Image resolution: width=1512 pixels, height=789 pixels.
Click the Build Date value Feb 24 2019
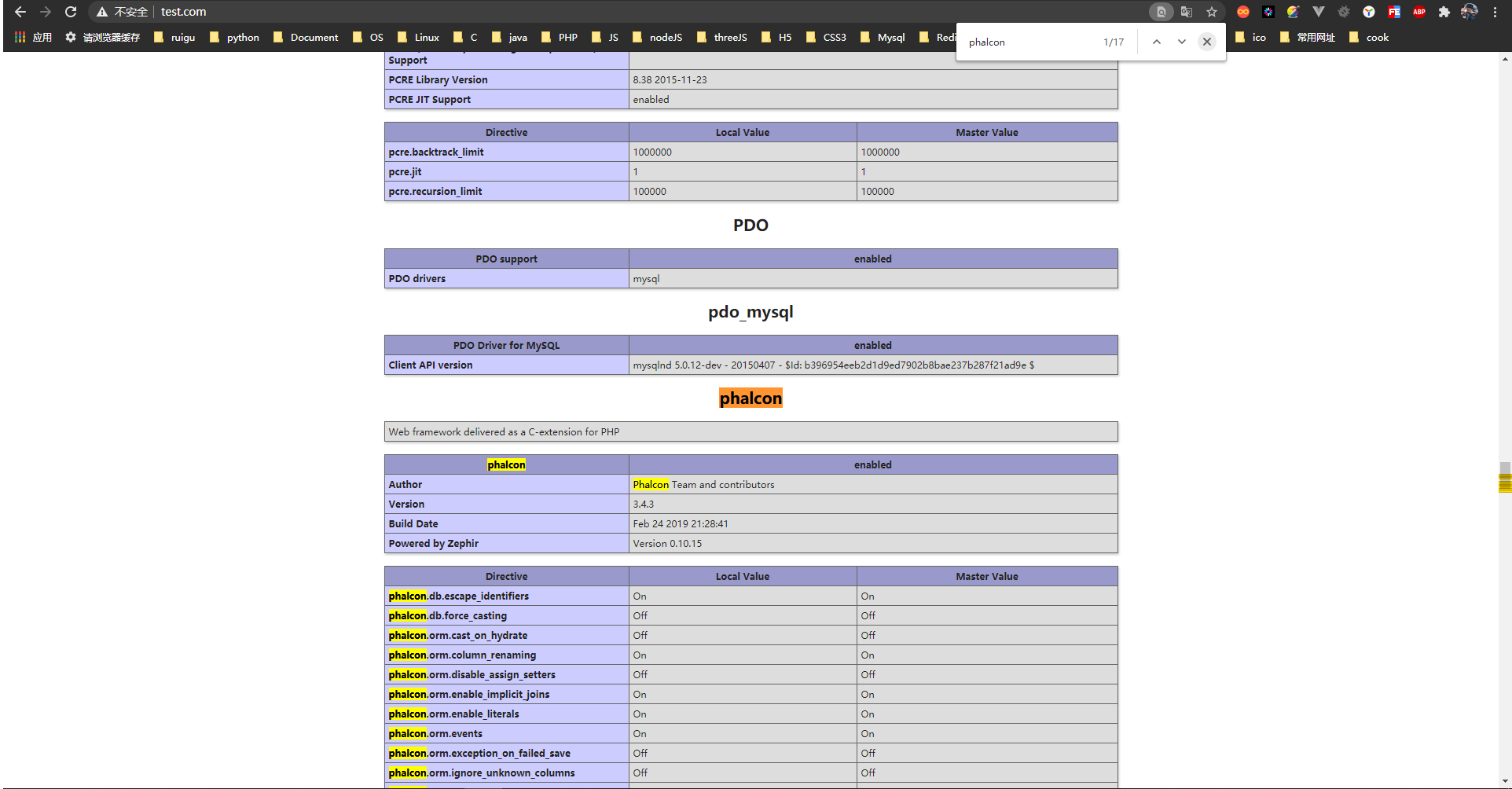(x=681, y=524)
